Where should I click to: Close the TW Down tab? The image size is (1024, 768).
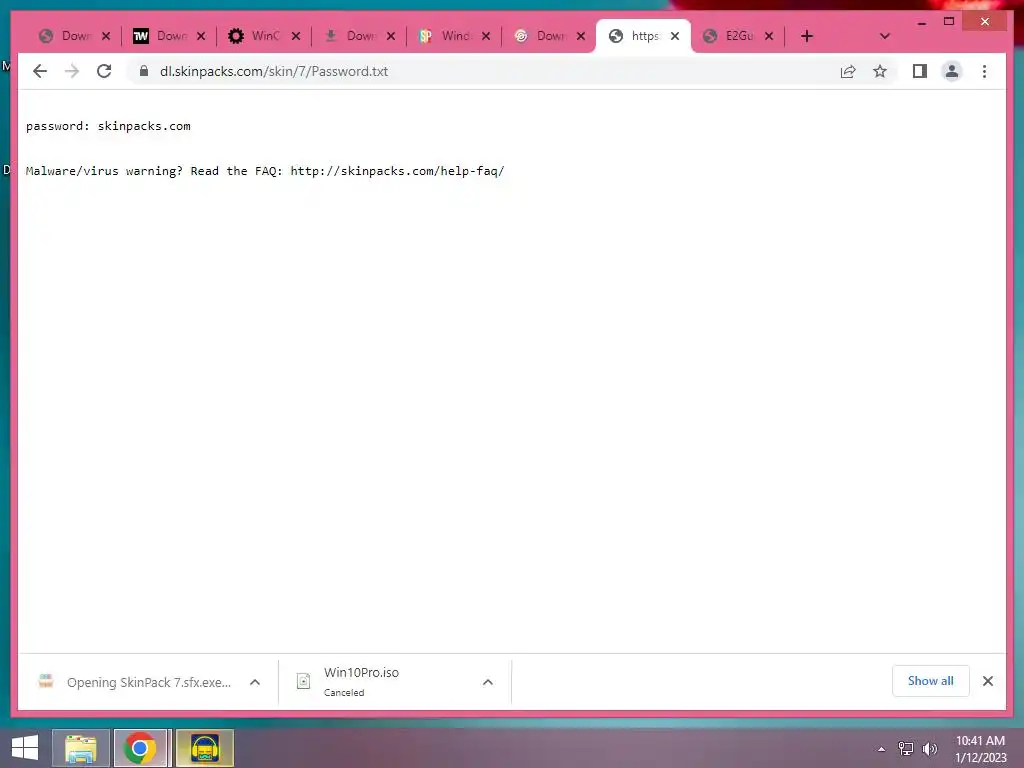(x=201, y=36)
